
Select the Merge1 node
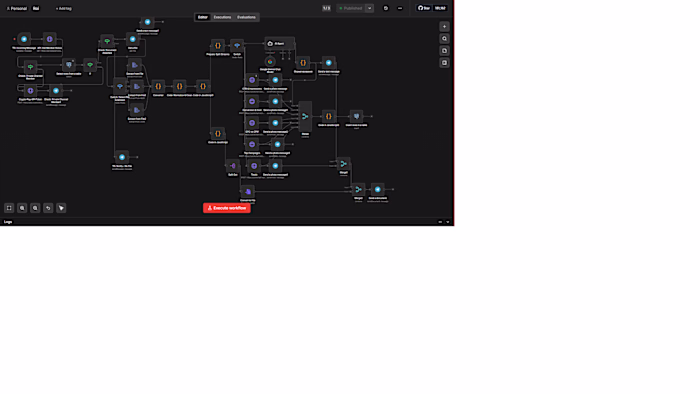(x=344, y=164)
